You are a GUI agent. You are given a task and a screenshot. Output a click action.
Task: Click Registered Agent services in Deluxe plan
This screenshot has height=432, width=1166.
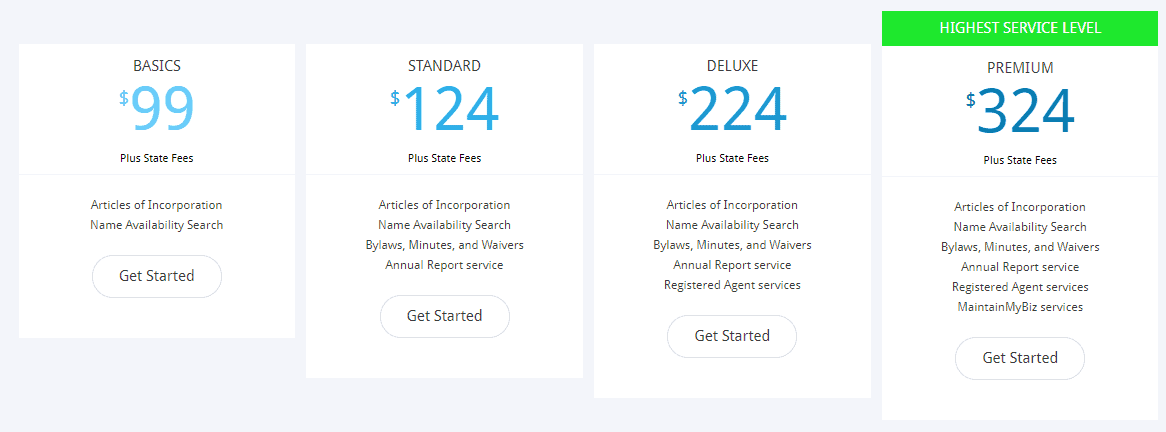pos(732,285)
